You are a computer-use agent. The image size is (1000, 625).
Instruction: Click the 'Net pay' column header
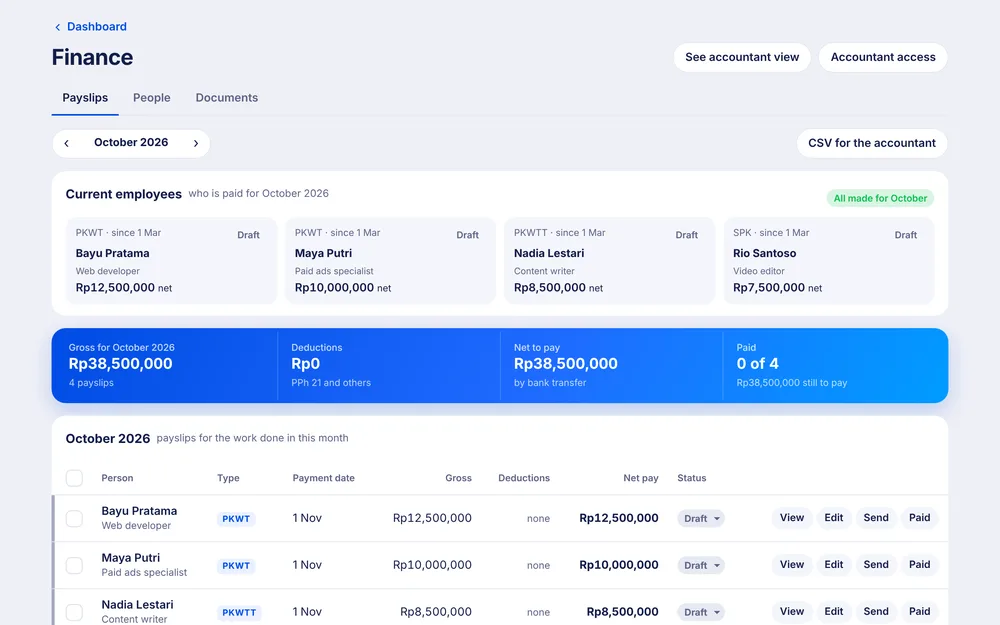pyautogui.click(x=640, y=478)
